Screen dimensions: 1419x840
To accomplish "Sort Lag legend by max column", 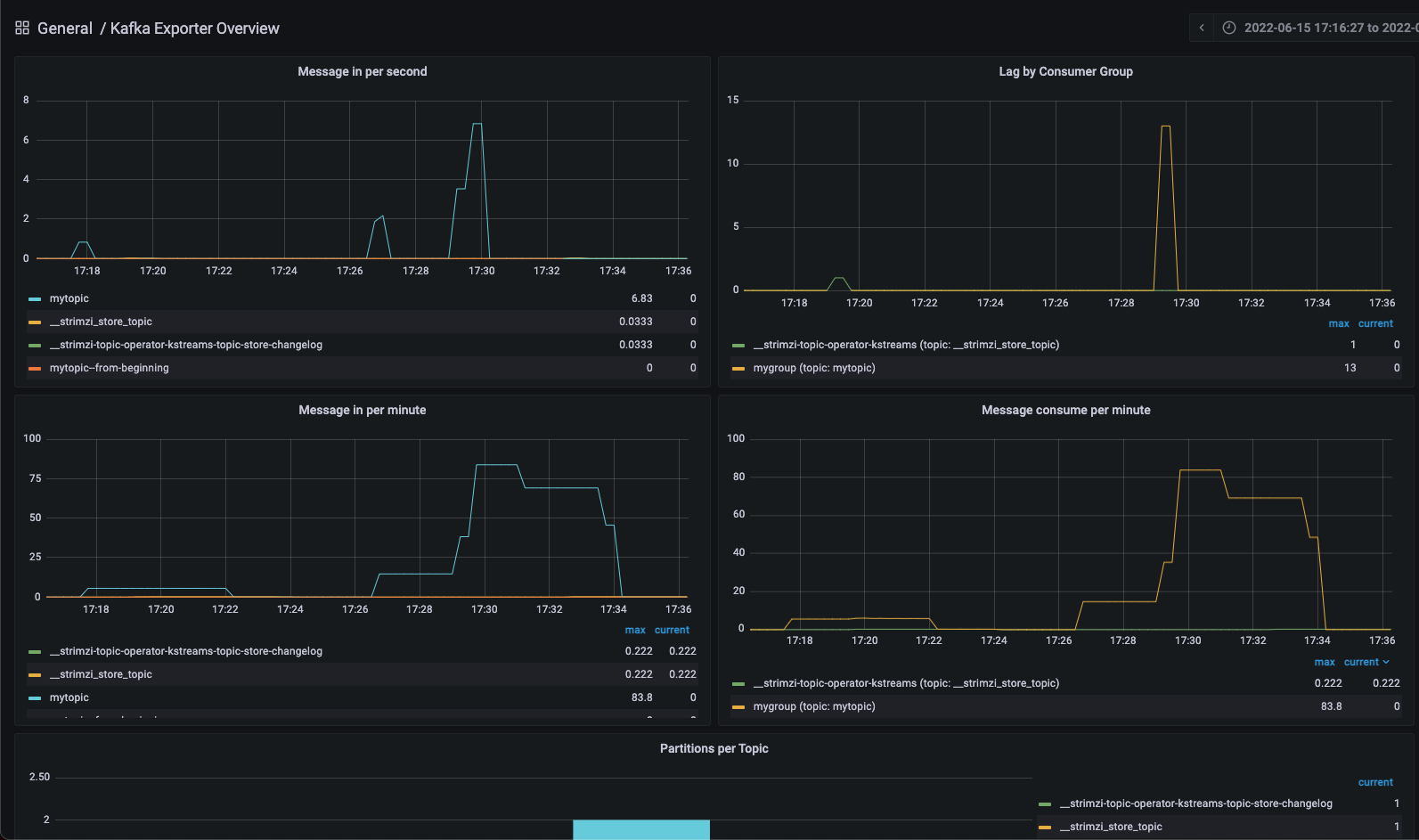I will (1339, 323).
